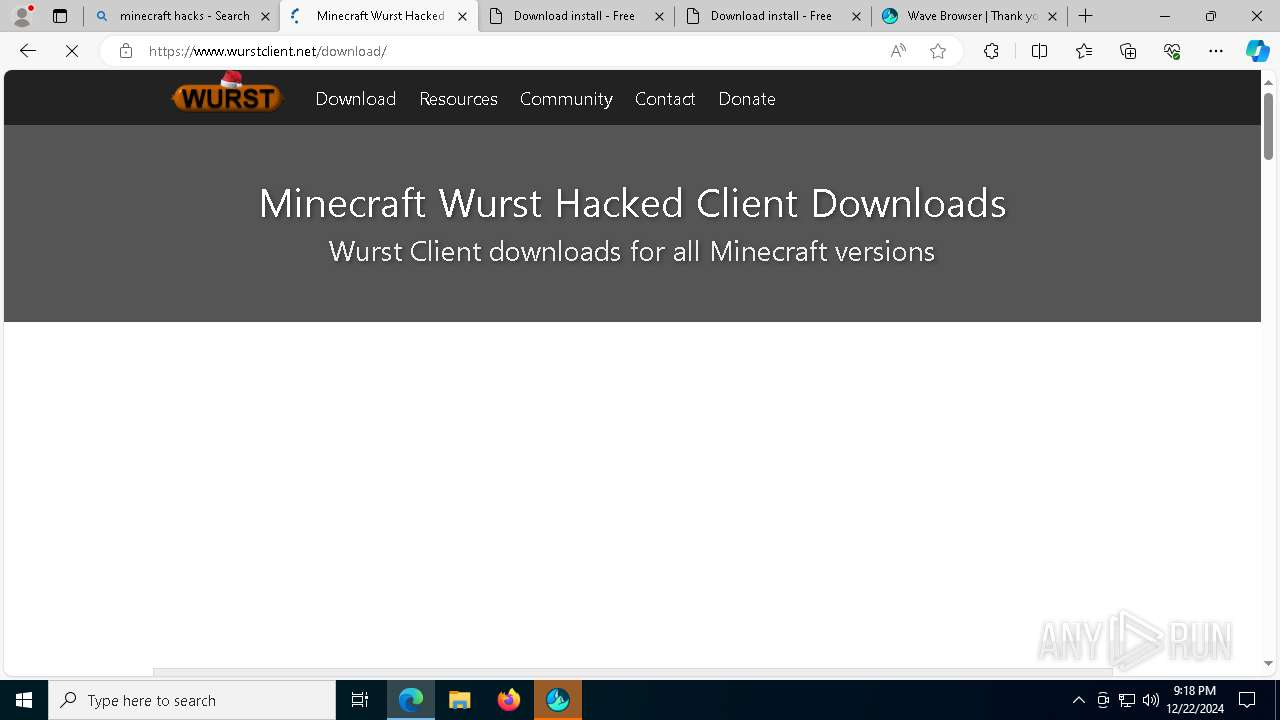Open Browser essentials heart icon
1280x720 pixels.
[x=1172, y=51]
